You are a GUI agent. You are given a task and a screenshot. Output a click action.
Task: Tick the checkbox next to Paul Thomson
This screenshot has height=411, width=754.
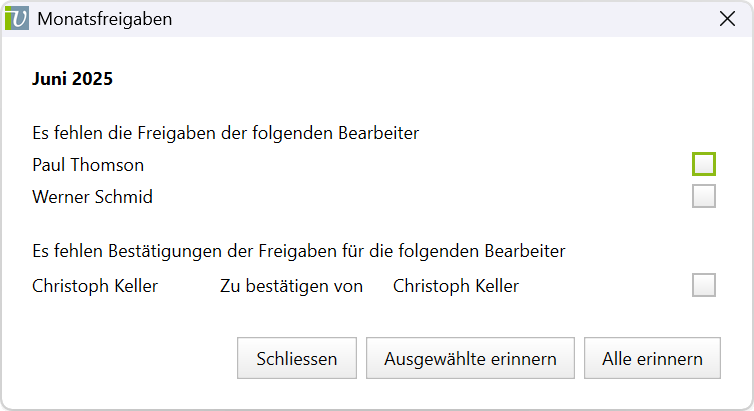[704, 164]
